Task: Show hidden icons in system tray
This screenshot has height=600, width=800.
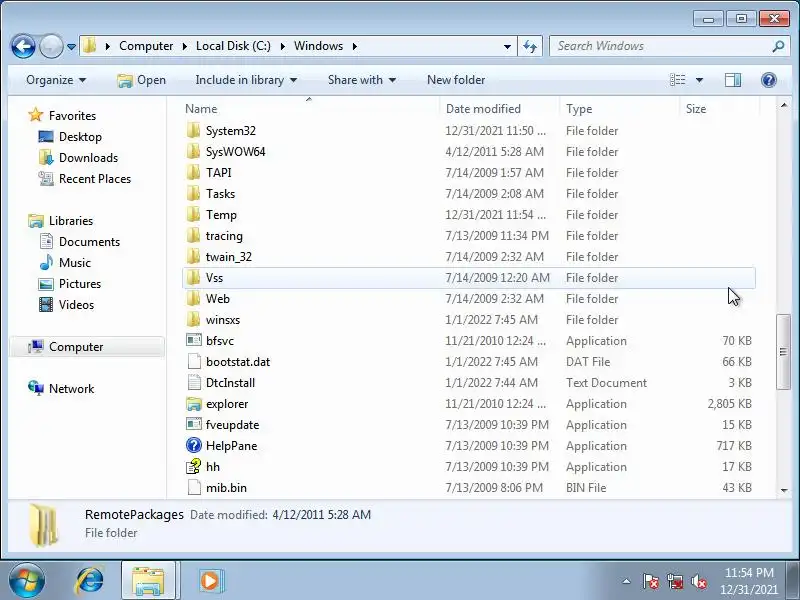Action: pos(627,581)
